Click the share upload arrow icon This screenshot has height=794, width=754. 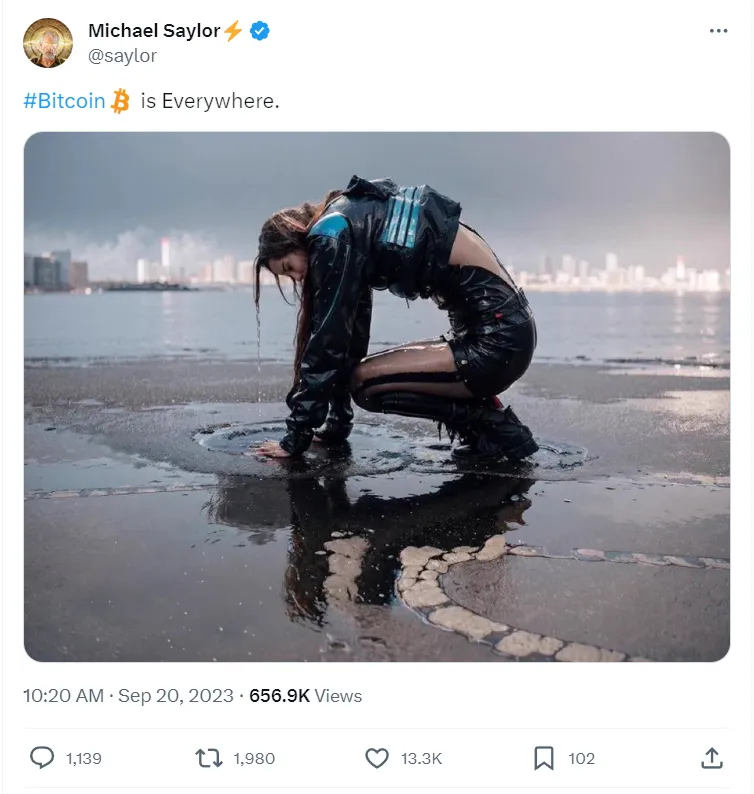[711, 758]
